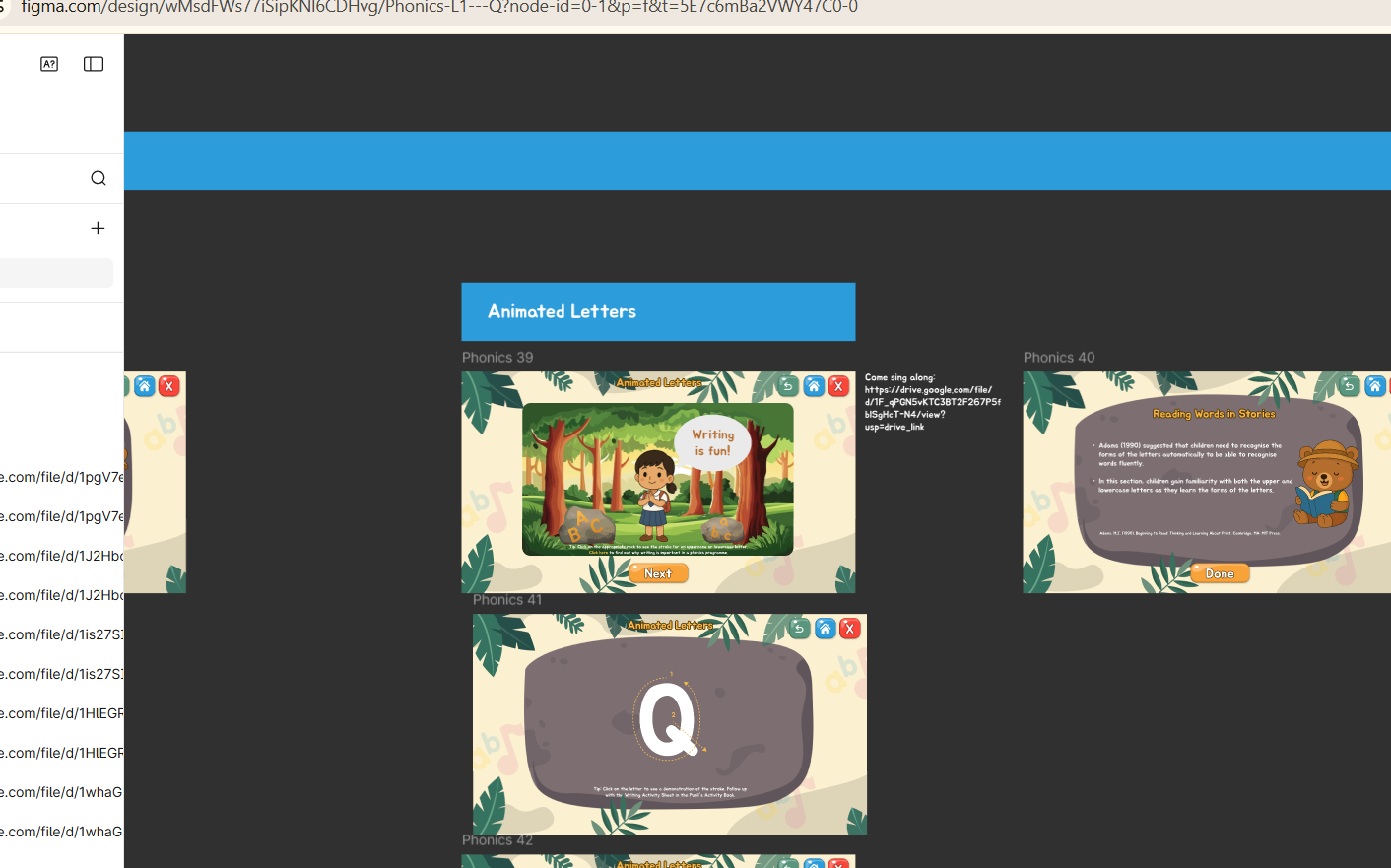Click back arrow icon in Phonics 41 frame
This screenshot has width=1391, height=868.
click(x=799, y=629)
